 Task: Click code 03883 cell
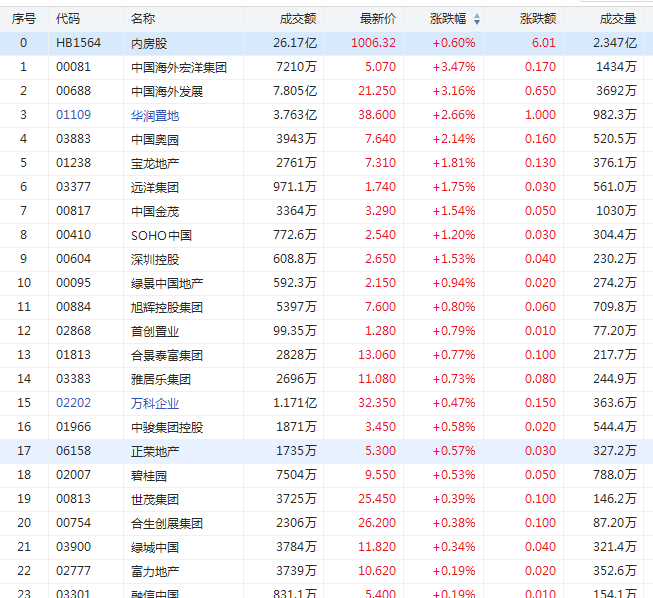click(73, 139)
